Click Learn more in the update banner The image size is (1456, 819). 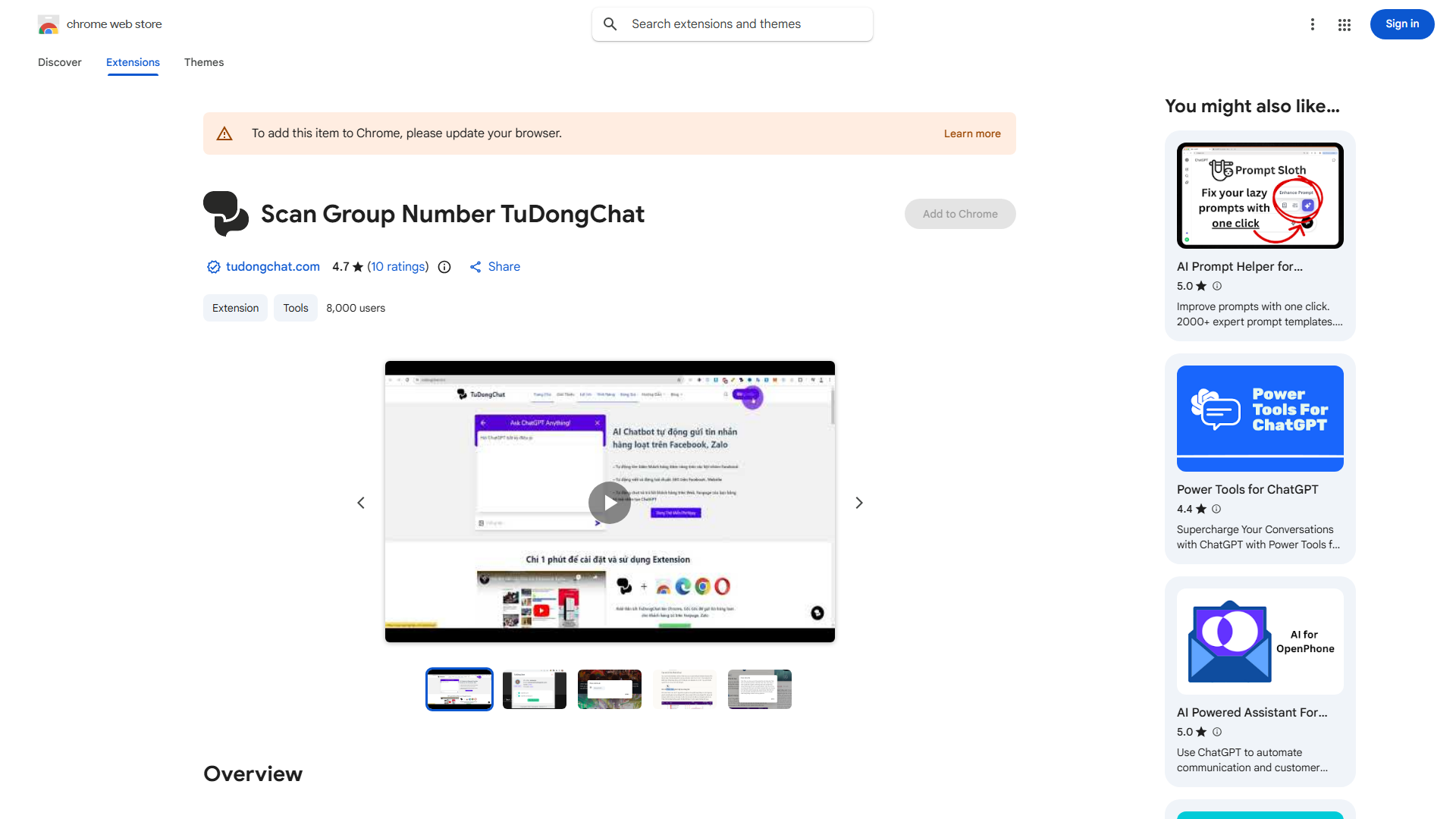[971, 133]
